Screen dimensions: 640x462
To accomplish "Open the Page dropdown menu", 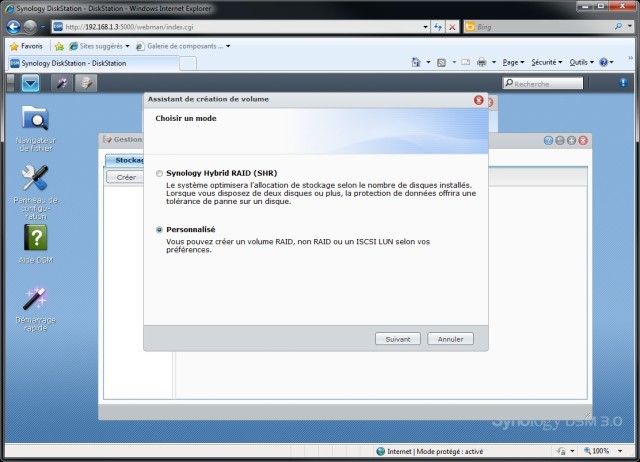I will tap(513, 62).
